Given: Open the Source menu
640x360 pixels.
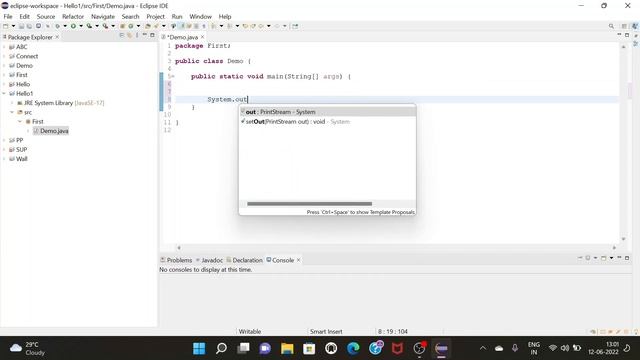Looking at the screenshot, I should pyautogui.click(x=46, y=16).
